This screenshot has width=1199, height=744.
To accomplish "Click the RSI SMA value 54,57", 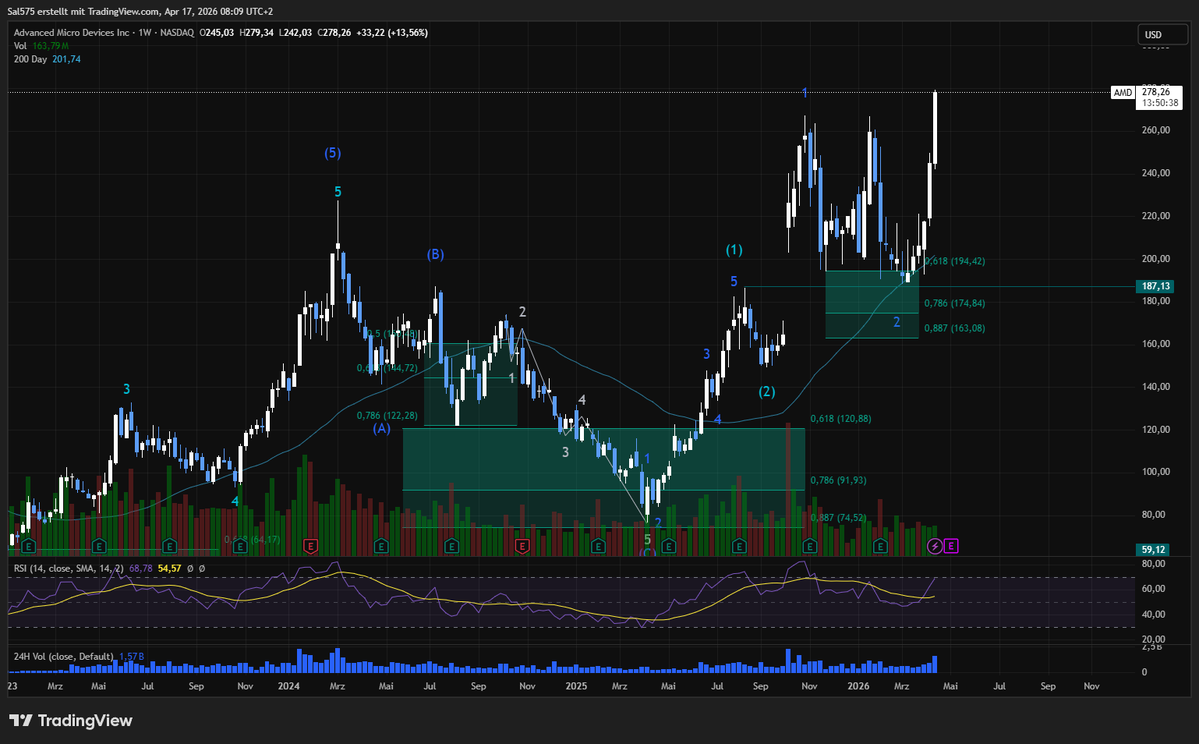I will (x=170, y=568).
